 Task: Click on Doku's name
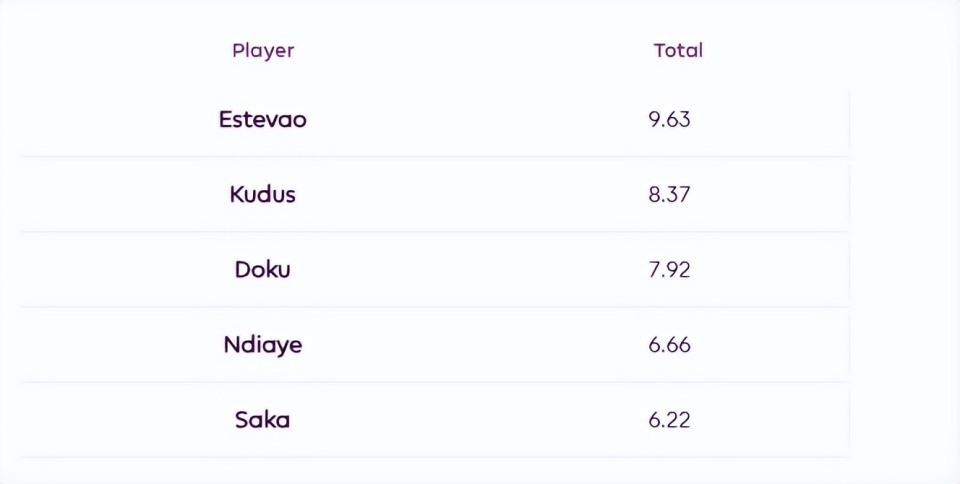click(x=263, y=269)
